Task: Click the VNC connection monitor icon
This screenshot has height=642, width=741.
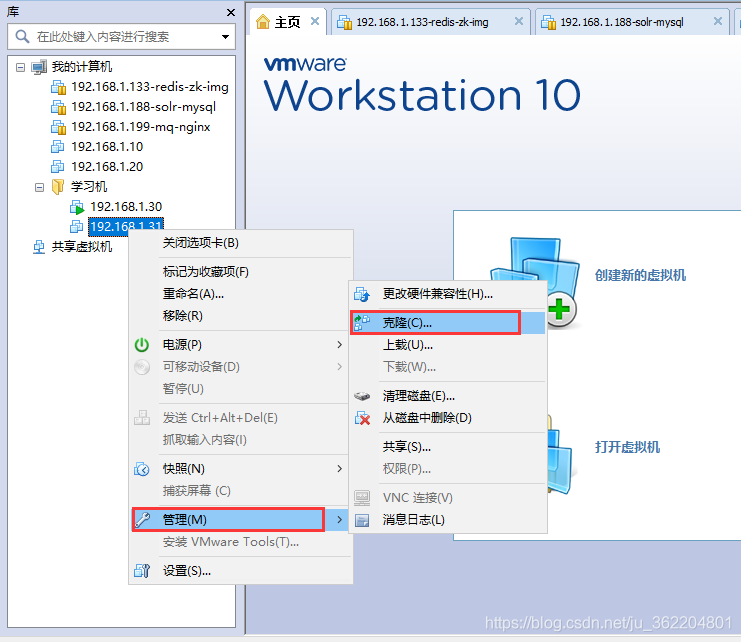Action: pos(362,497)
